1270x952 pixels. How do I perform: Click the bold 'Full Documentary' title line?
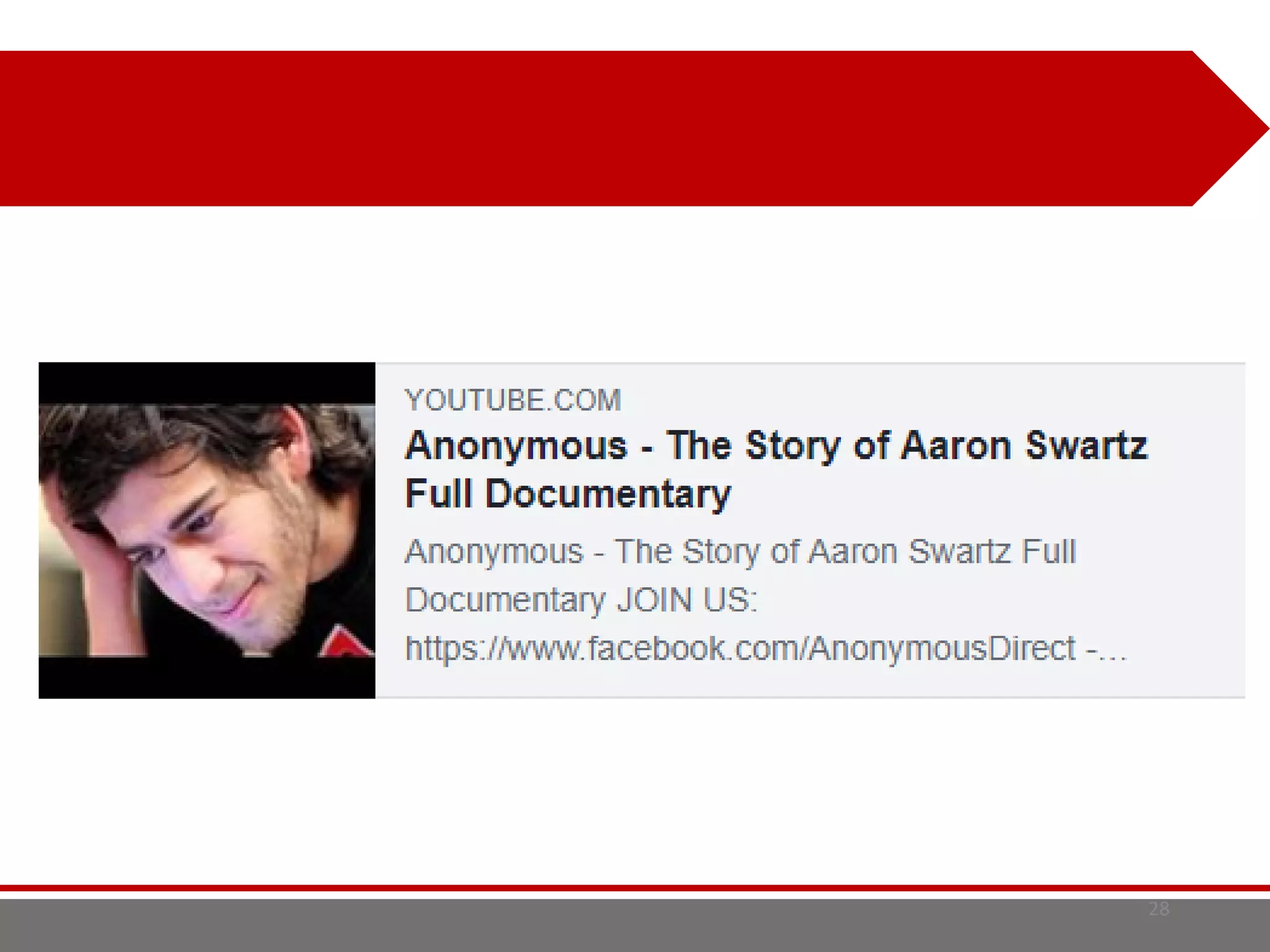click(x=568, y=494)
